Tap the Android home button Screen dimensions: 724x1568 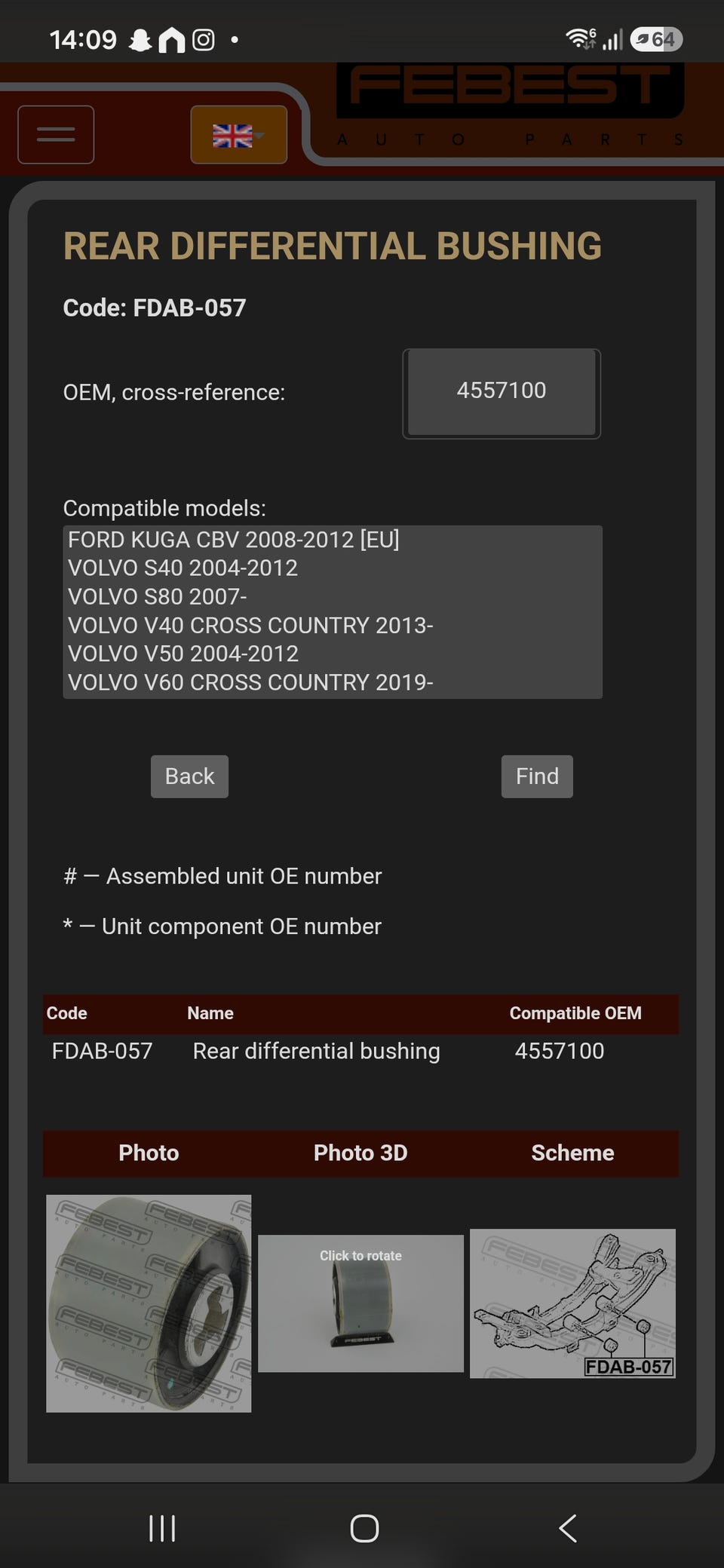[364, 1529]
